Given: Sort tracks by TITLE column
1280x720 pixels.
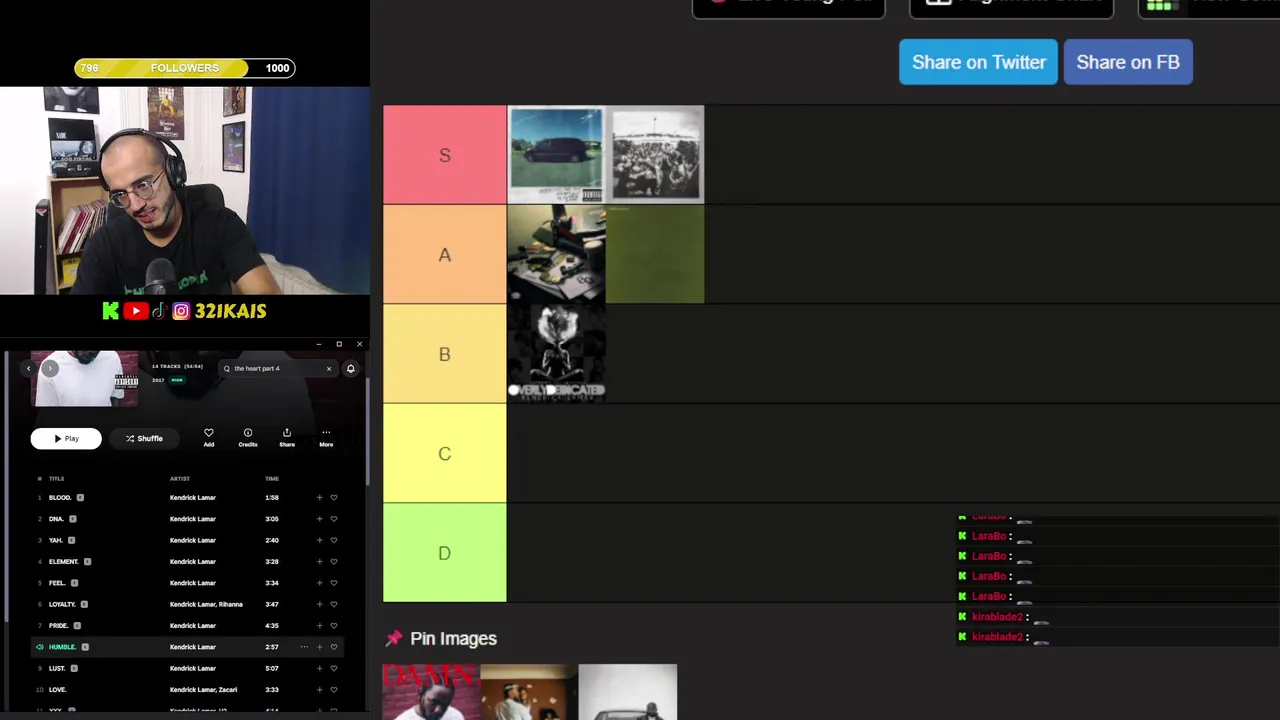Looking at the screenshot, I should 56,479.
